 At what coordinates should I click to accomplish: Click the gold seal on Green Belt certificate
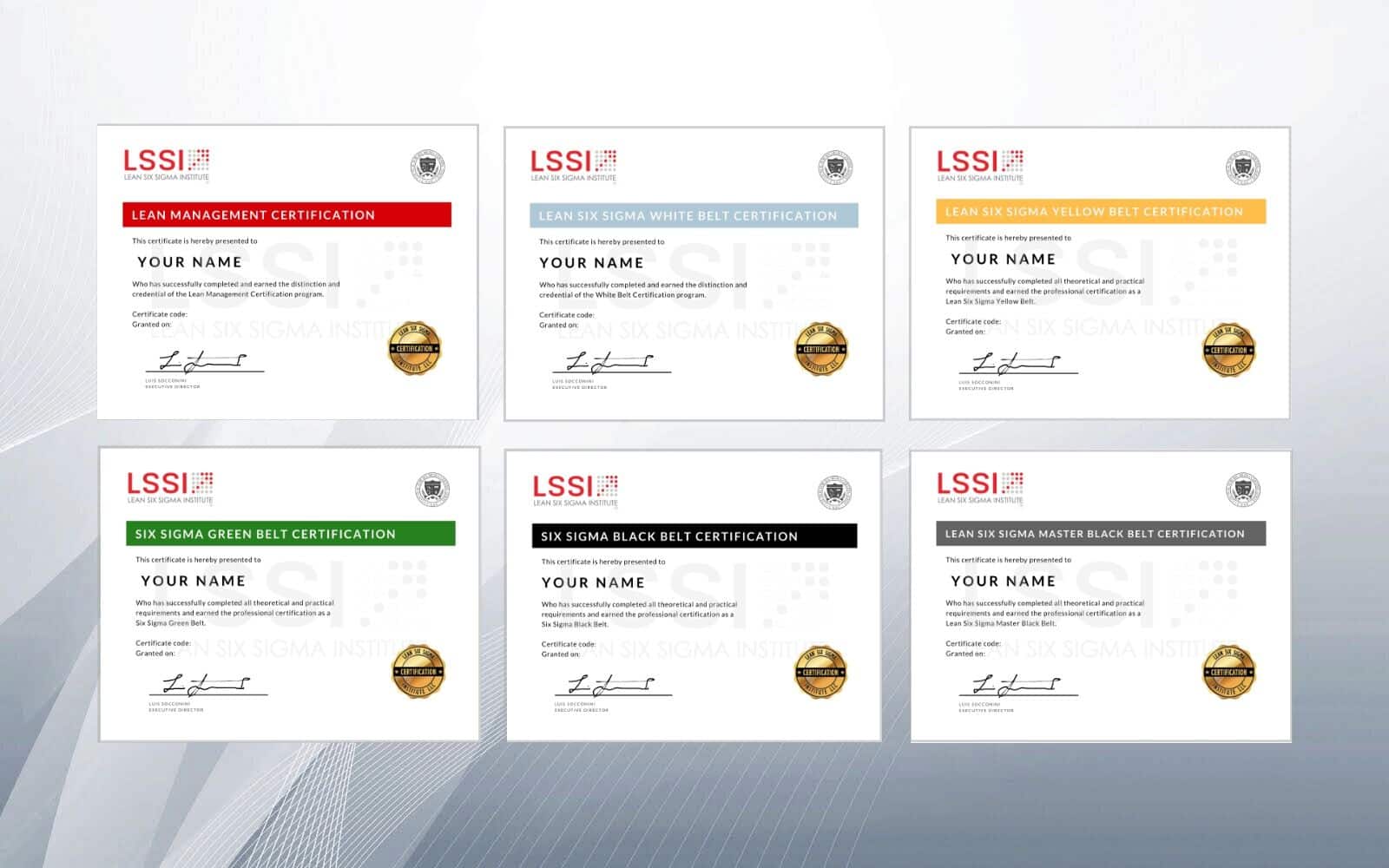click(418, 671)
